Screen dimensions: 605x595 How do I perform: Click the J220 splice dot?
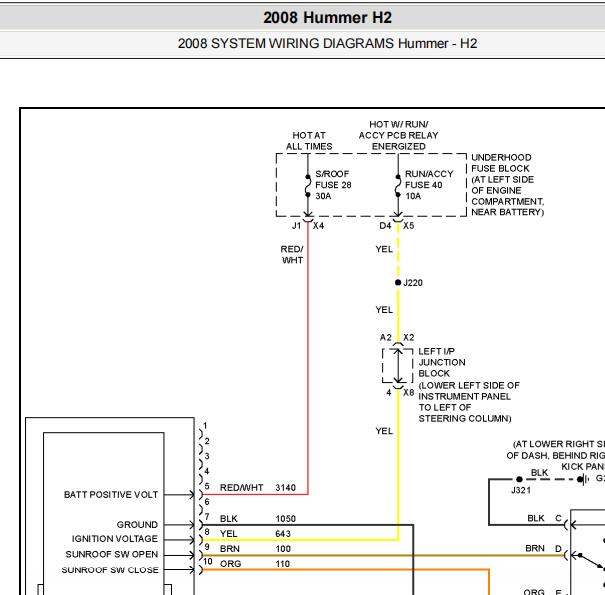pos(398,282)
